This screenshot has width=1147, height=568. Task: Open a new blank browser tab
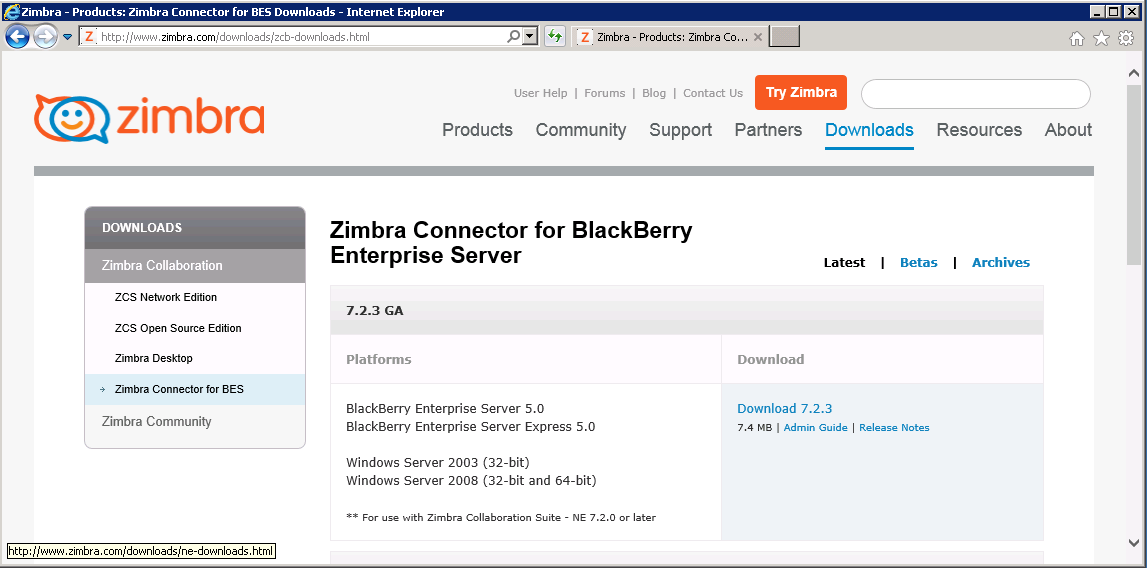pos(785,37)
